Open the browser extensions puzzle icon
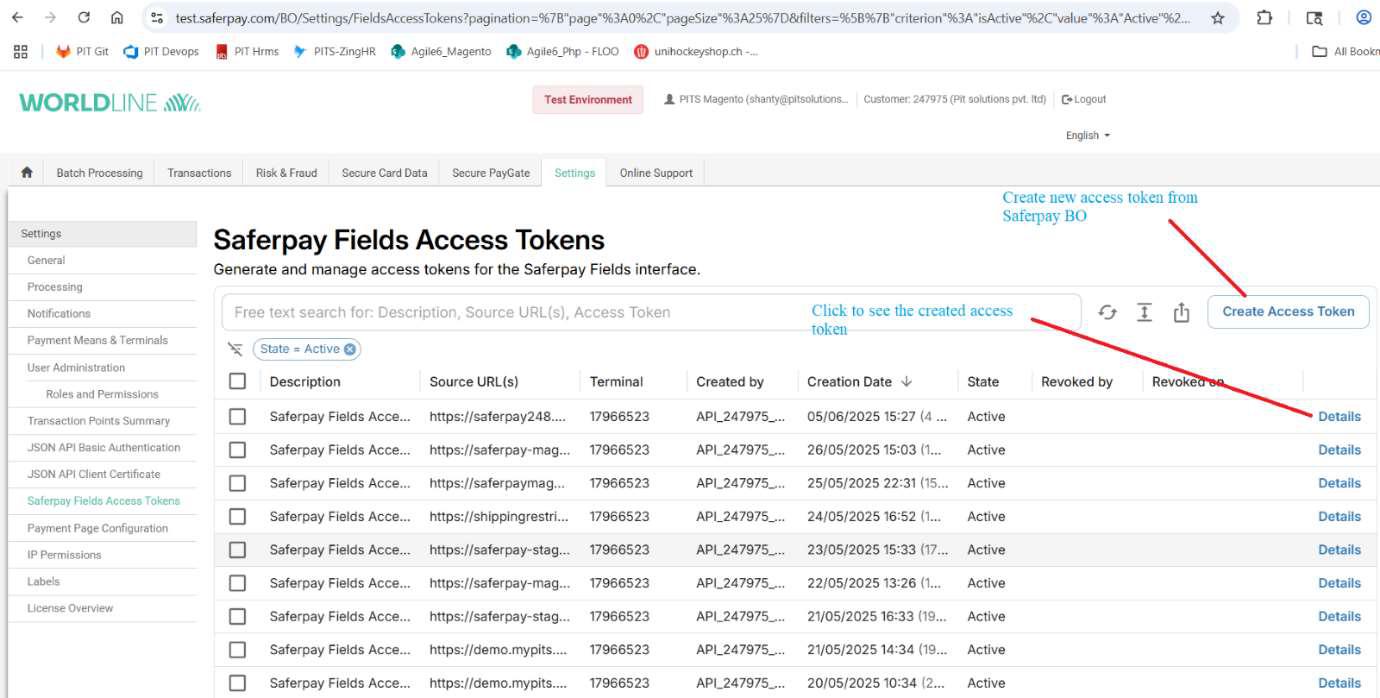Image resolution: width=1380 pixels, height=698 pixels. pos(1265,18)
